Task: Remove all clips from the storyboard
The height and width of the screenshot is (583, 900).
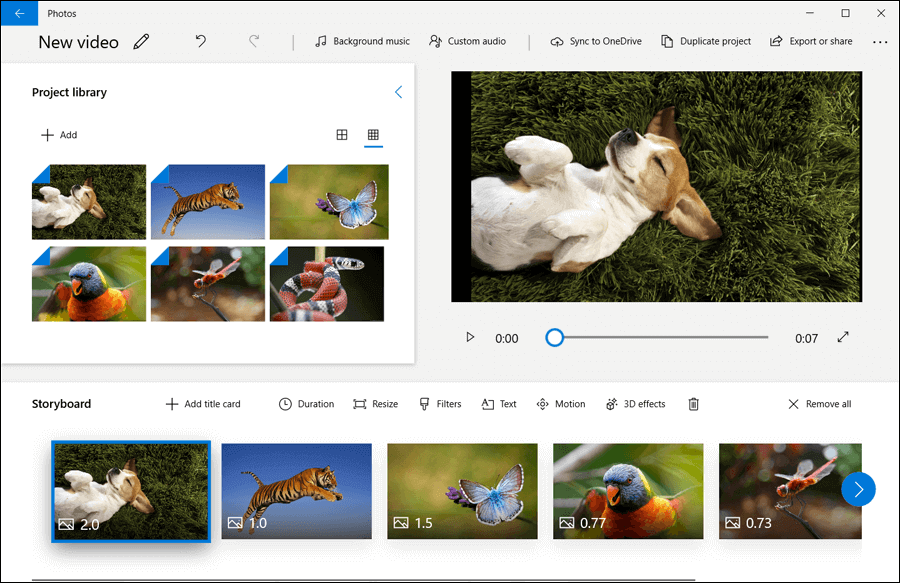Action: coord(819,403)
